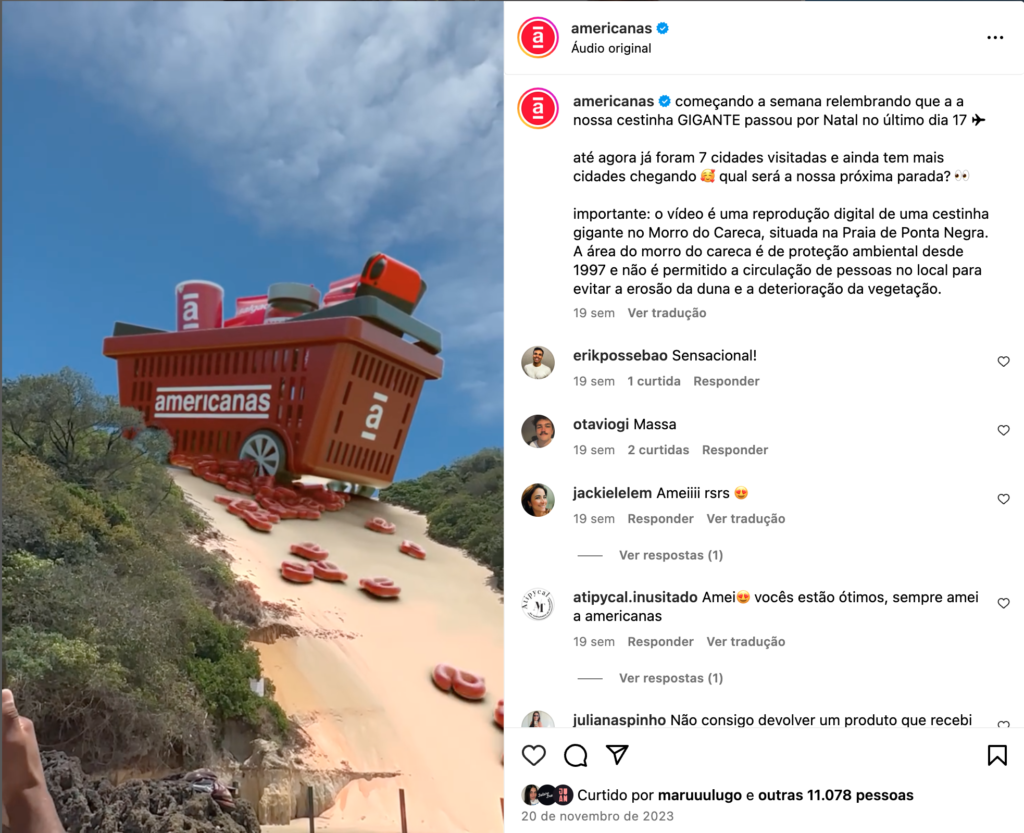Like otaviogi's comment heart
This screenshot has height=833, width=1024.
coord(1004,430)
